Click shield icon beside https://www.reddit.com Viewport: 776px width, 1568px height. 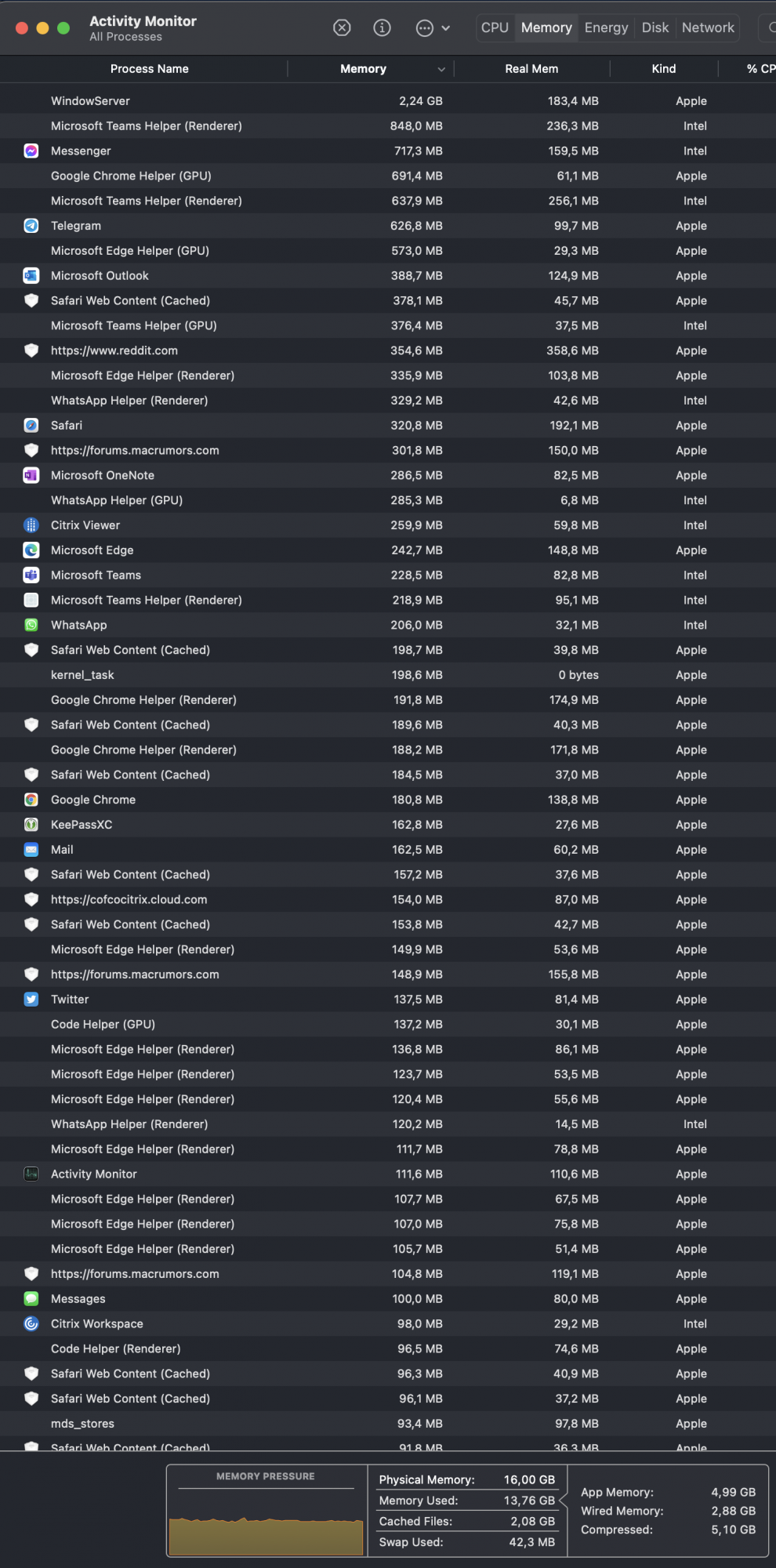31,350
